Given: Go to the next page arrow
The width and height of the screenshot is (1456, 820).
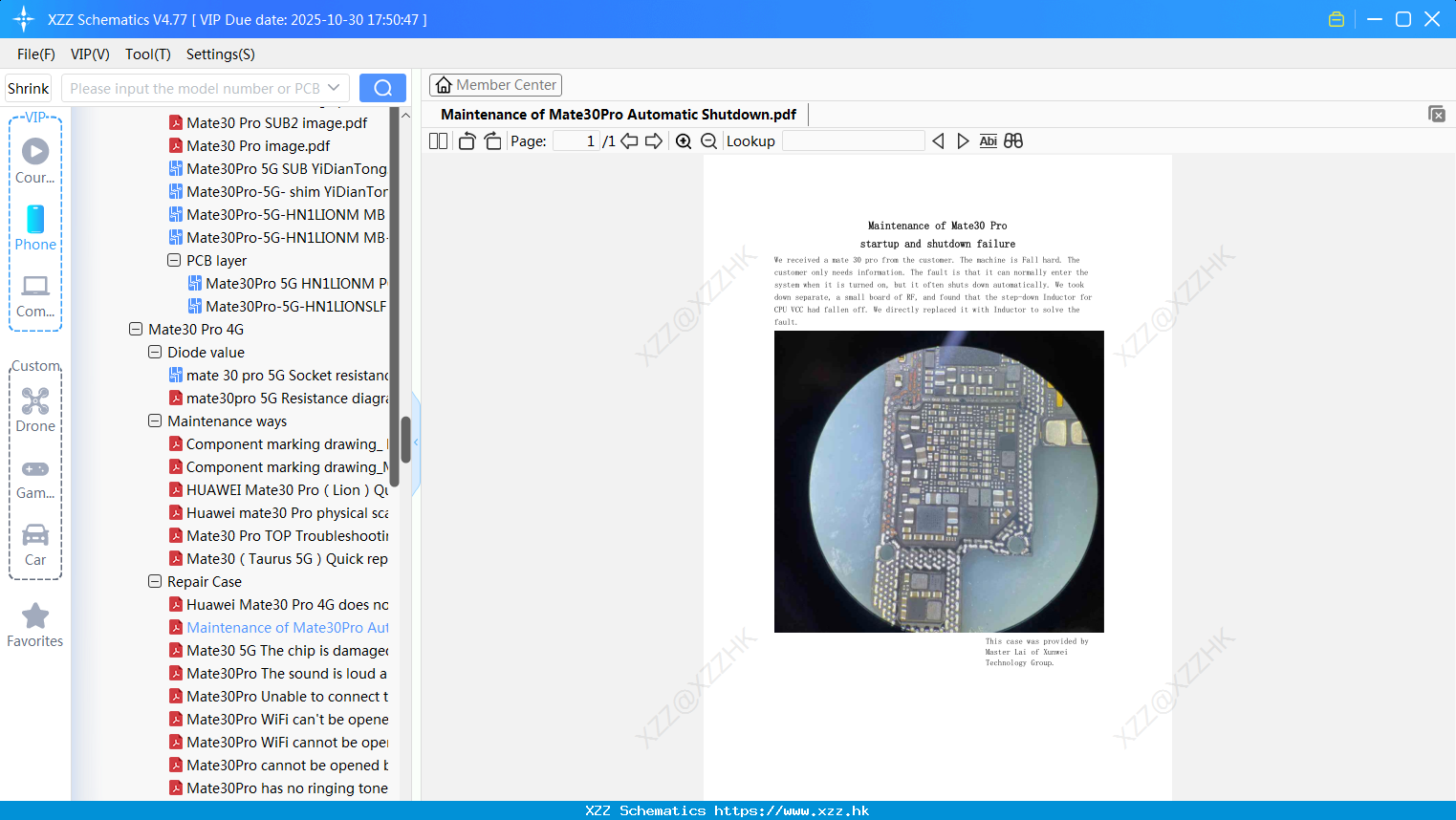Looking at the screenshot, I should (654, 140).
